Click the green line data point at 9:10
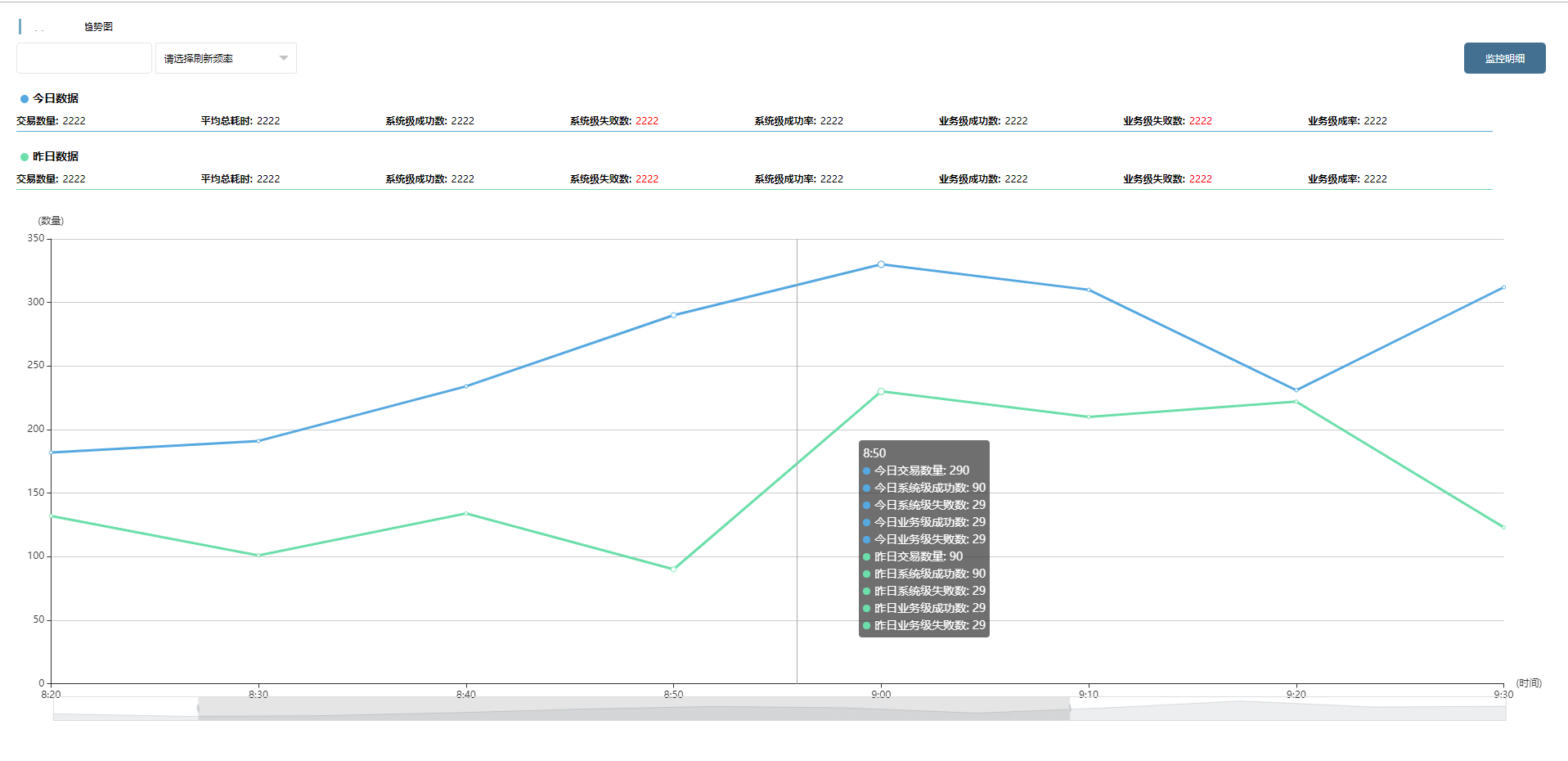This screenshot has width=1568, height=761. [1089, 417]
